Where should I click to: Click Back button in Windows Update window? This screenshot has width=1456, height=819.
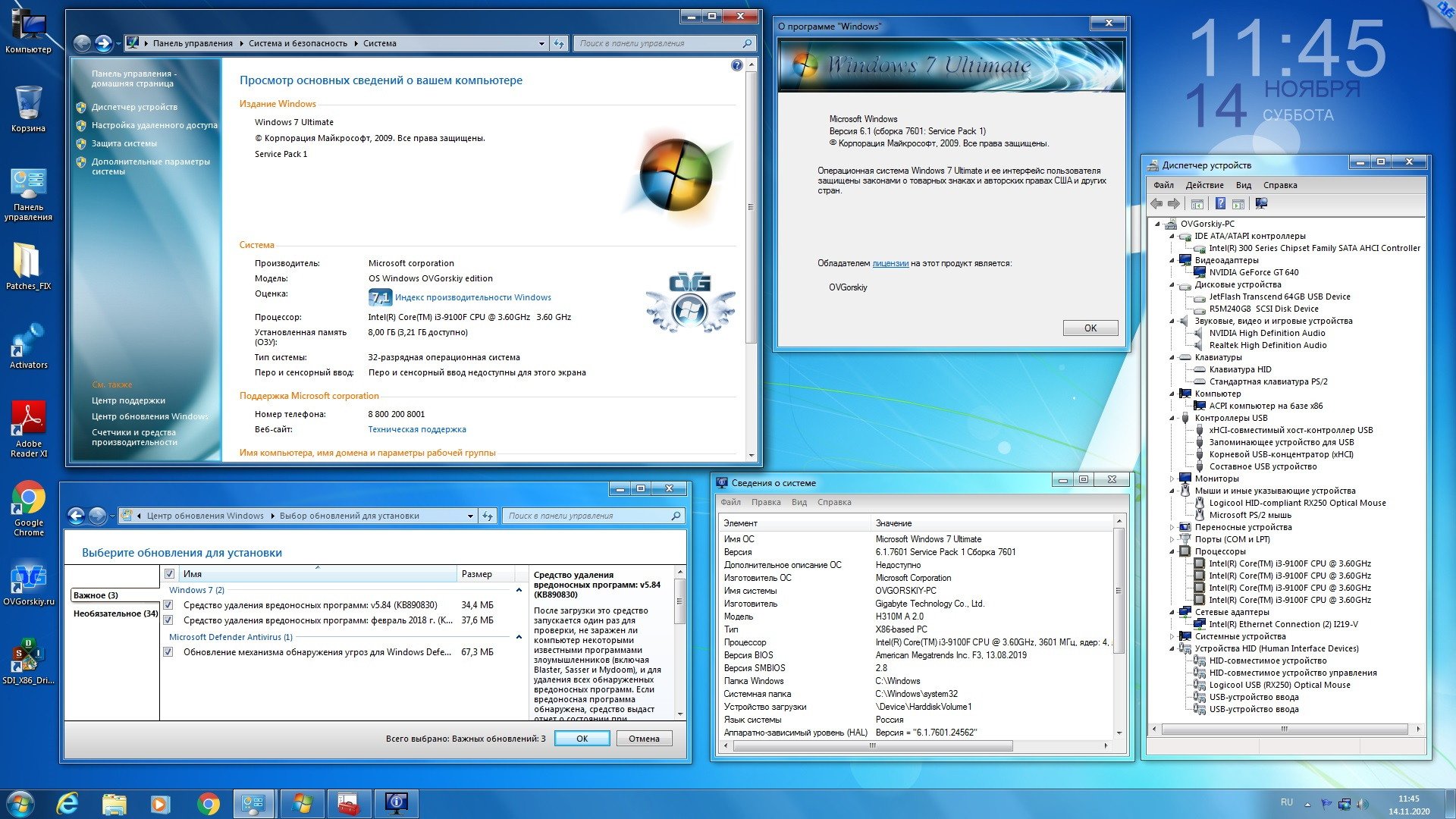77,516
